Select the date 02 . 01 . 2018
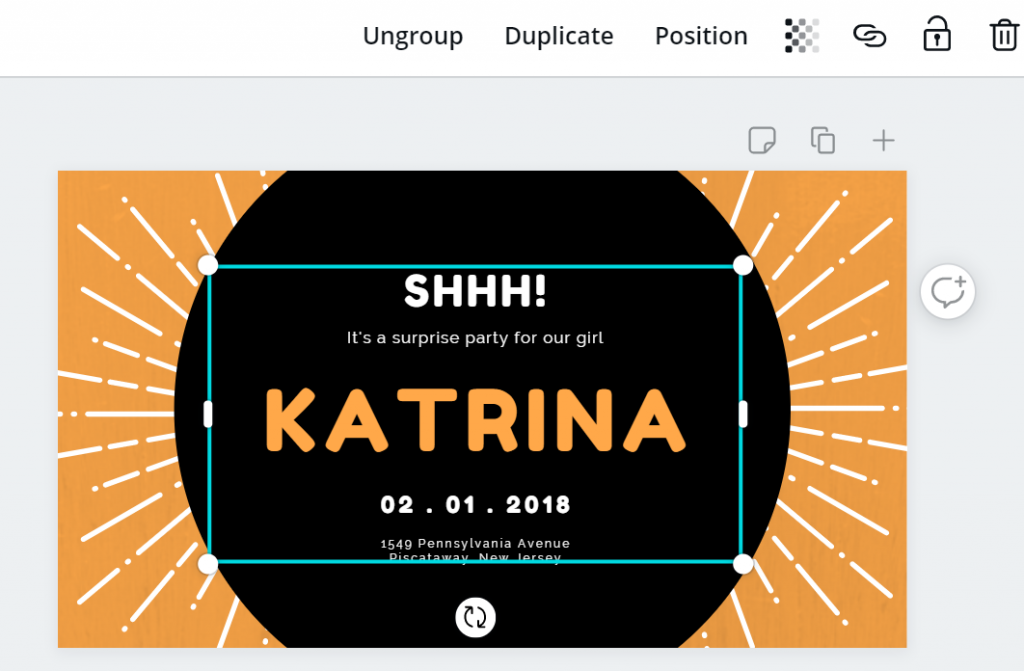The width and height of the screenshot is (1024, 671). coord(475,504)
